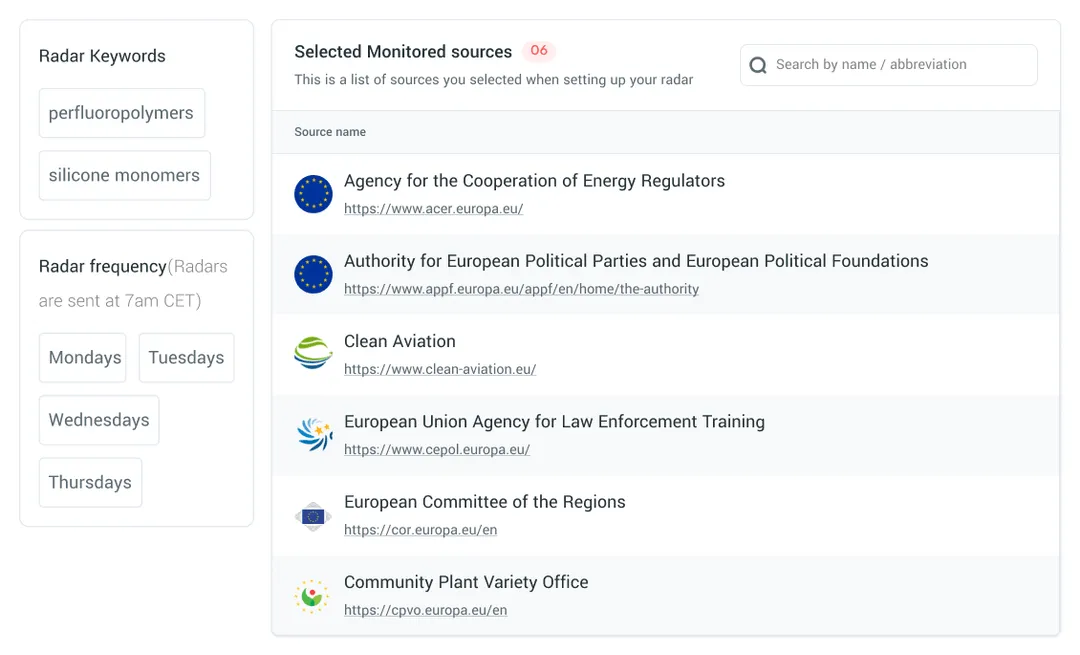Click European Union Agency for Law Enforcement Training
This screenshot has height=655, width=1080.
click(x=554, y=422)
